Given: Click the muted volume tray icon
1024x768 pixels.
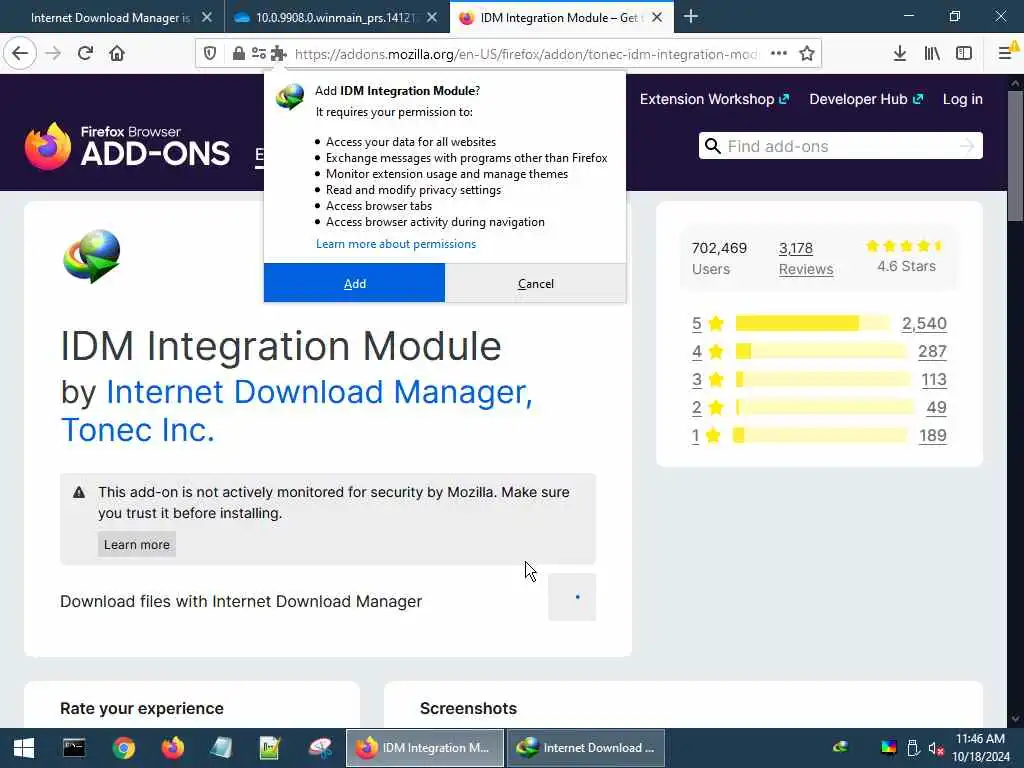Looking at the screenshot, I should click(x=936, y=748).
